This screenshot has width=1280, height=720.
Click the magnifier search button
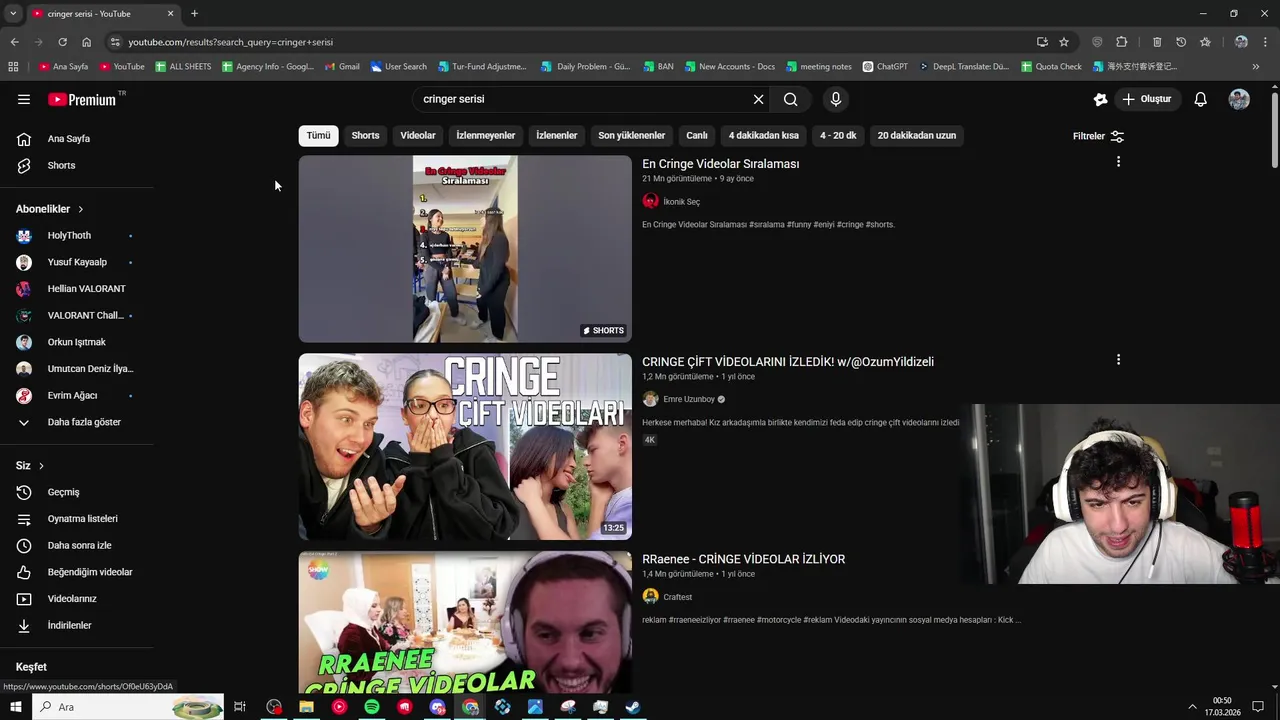coord(790,99)
